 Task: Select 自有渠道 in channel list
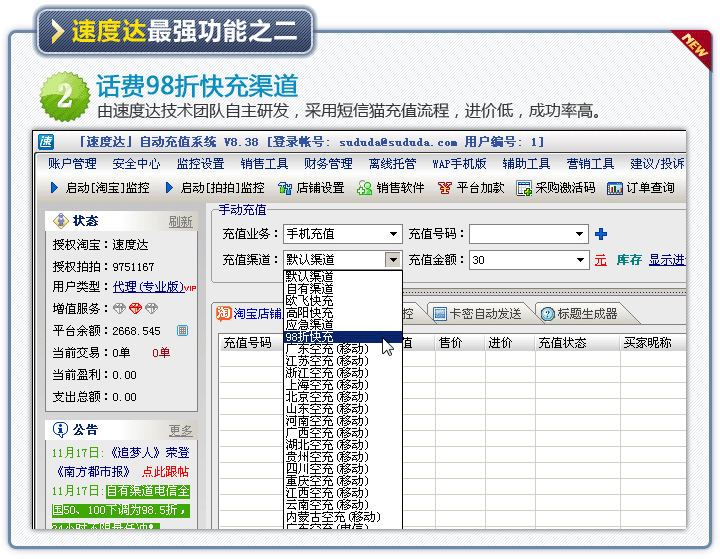(x=343, y=289)
